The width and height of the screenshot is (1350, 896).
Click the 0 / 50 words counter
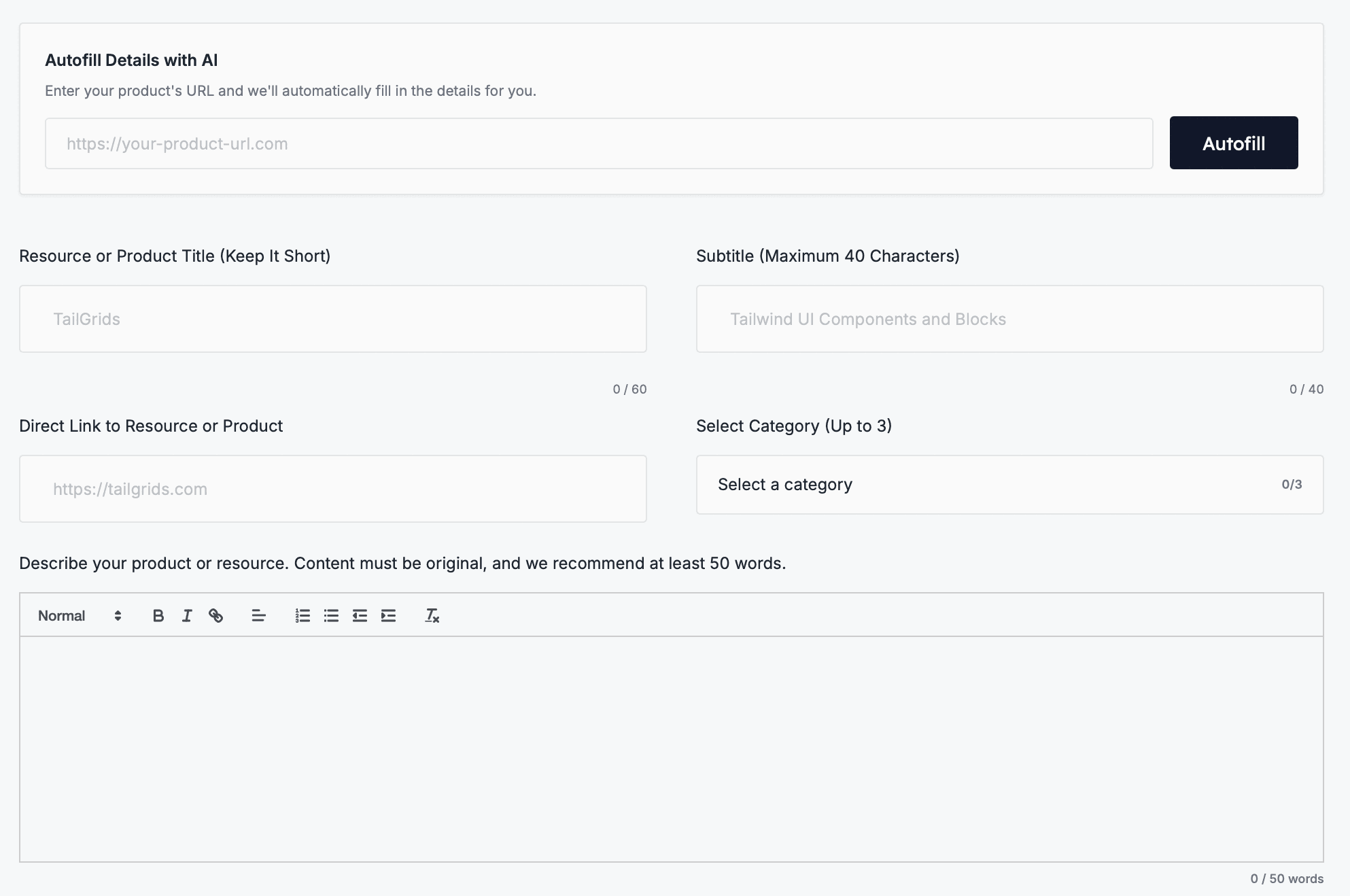point(1287,879)
